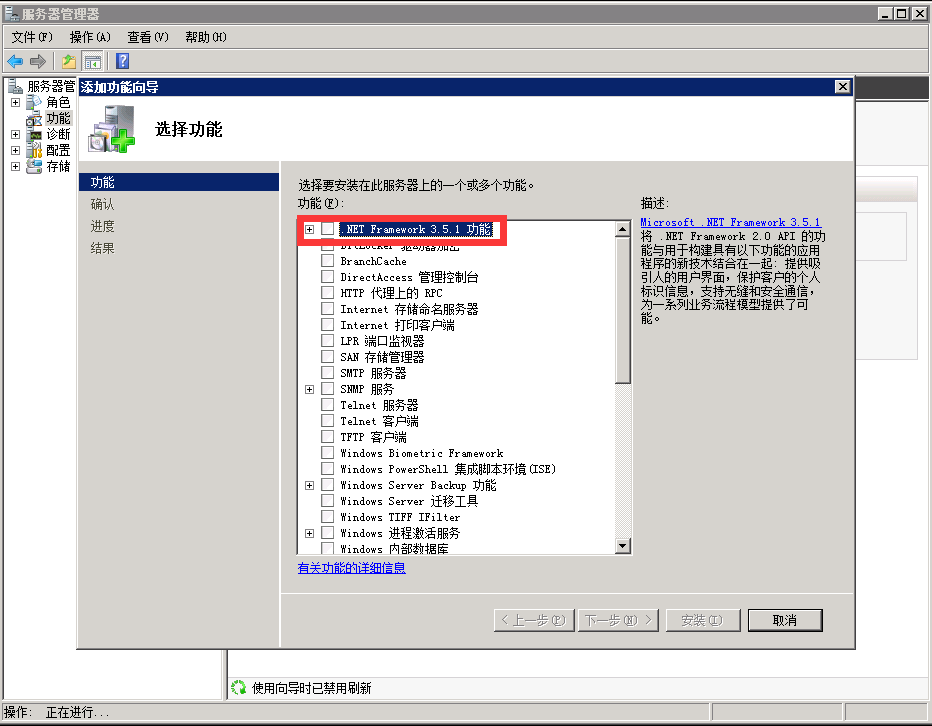Image resolution: width=932 pixels, height=726 pixels.
Task: Click the blue Back arrow toolbar icon
Action: (x=15, y=61)
